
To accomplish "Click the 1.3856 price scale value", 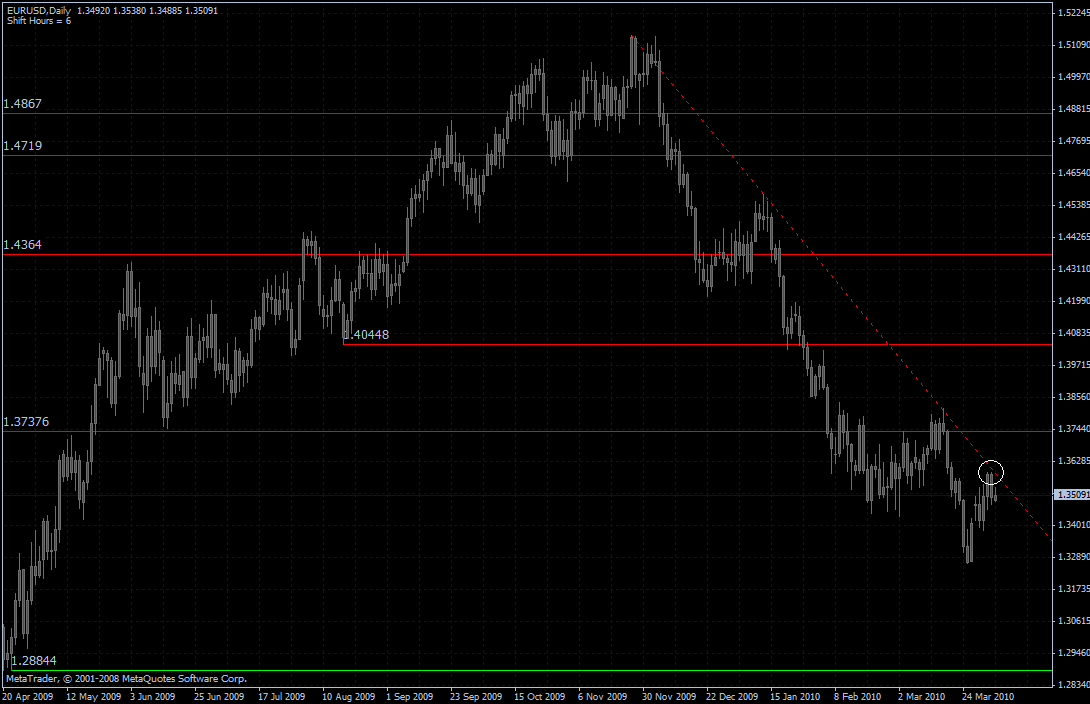I will coord(1073,396).
